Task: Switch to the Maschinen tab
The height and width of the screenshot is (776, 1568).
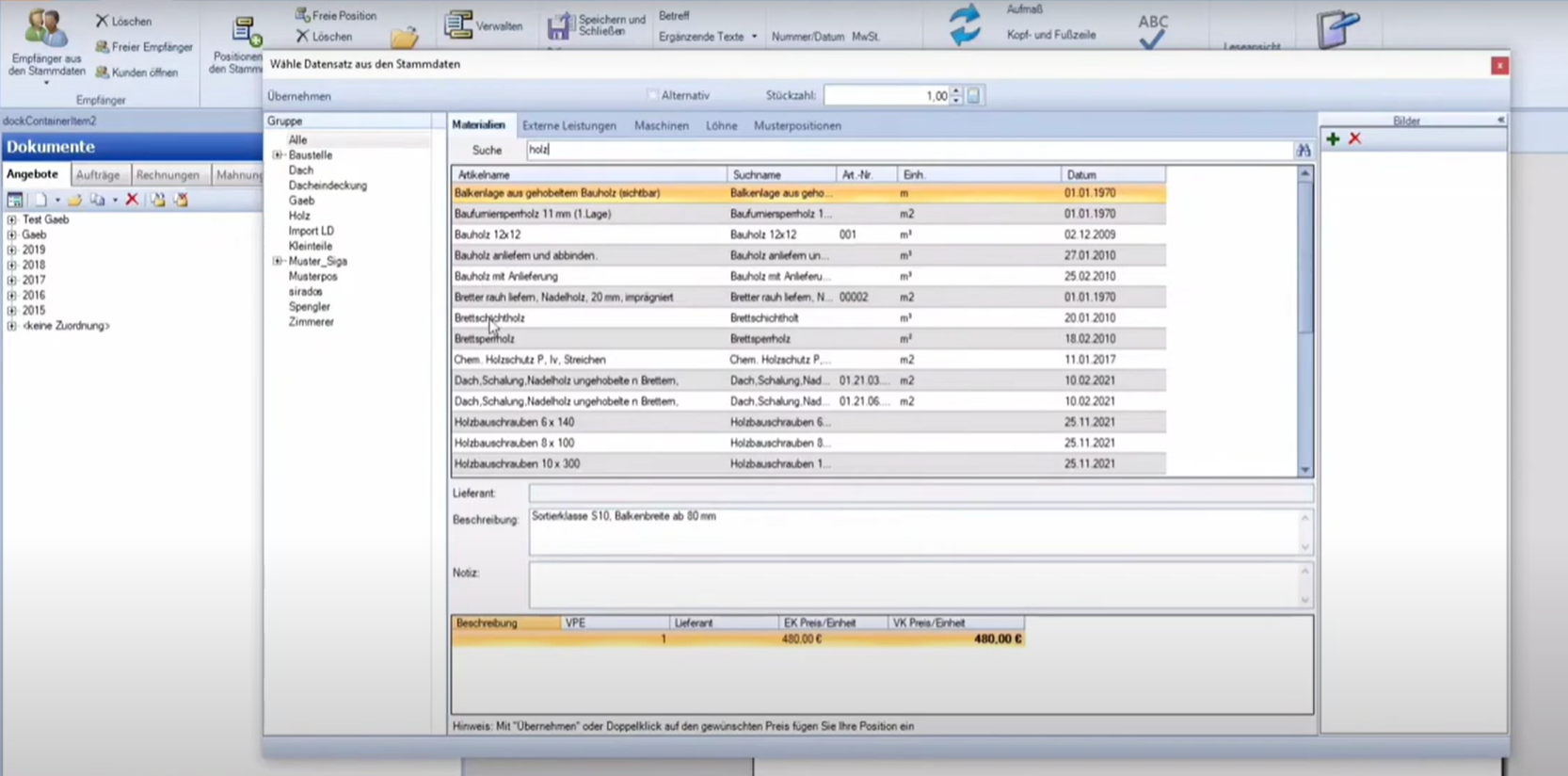Action: click(662, 125)
